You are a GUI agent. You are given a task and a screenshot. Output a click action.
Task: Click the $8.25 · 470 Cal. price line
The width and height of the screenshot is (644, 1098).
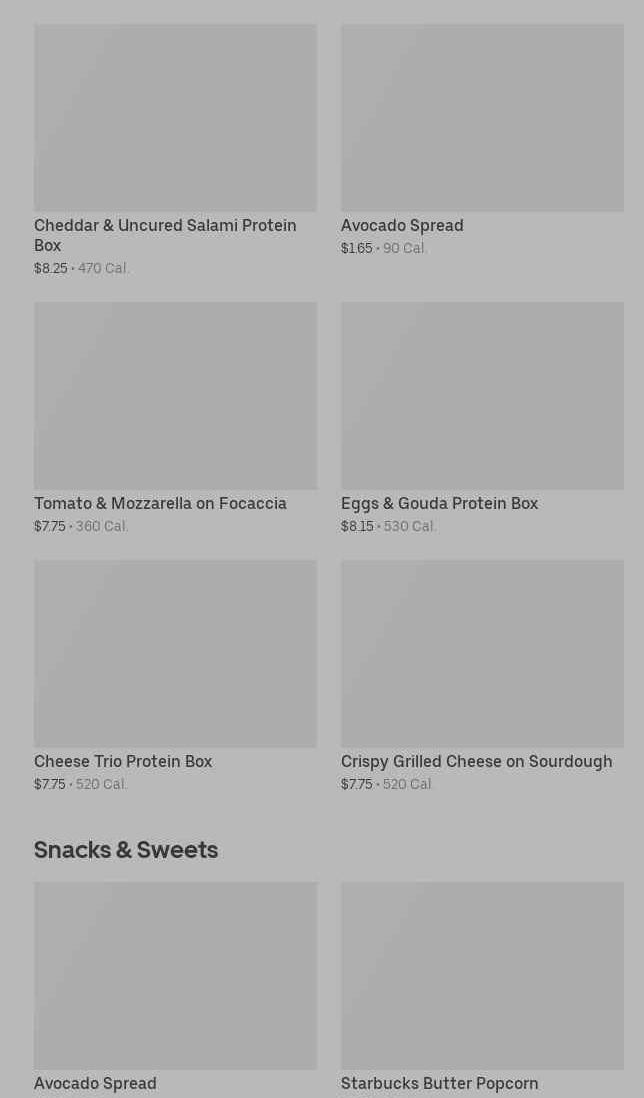coord(82,269)
